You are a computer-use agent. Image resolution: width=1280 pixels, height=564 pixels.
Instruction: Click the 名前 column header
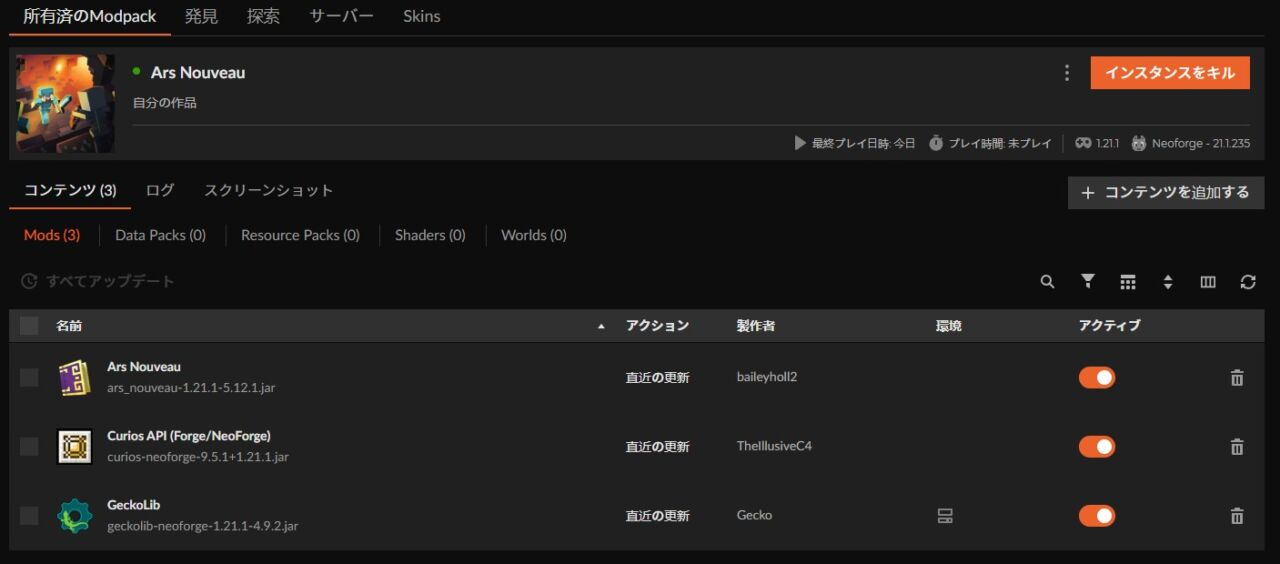[69, 326]
